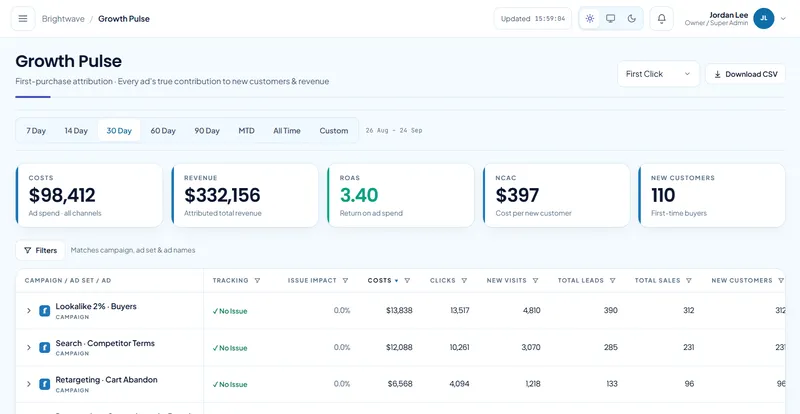The image size is (800, 414).
Task: Click Search · Competitor Terms platform icon
Action: 45,347
